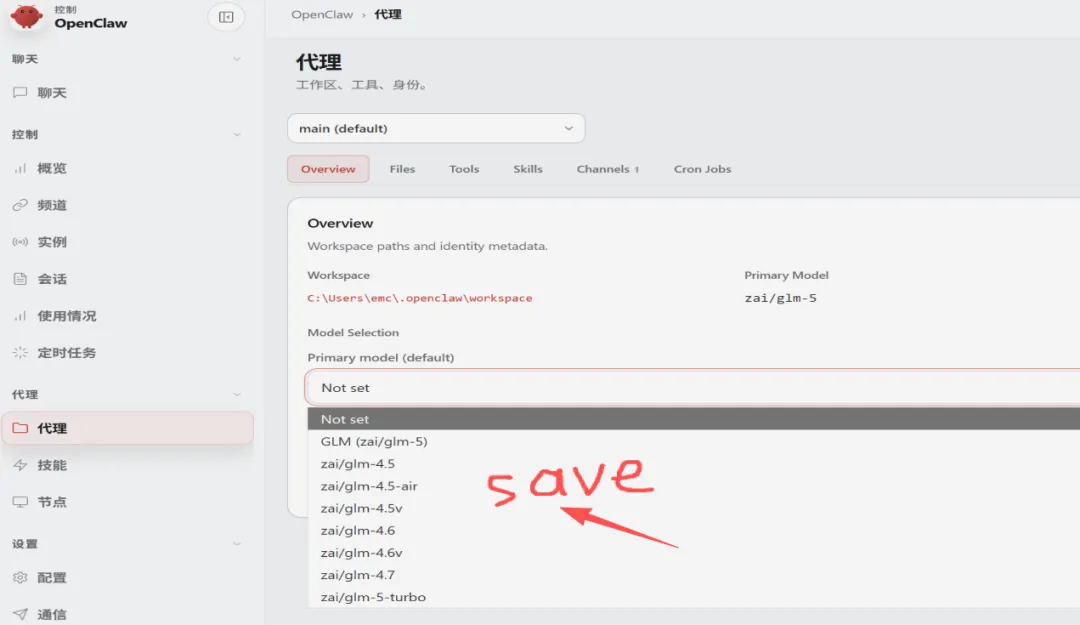Click the document icon beside 会话
Viewport: 1080px width, 625px height.
pos(20,279)
